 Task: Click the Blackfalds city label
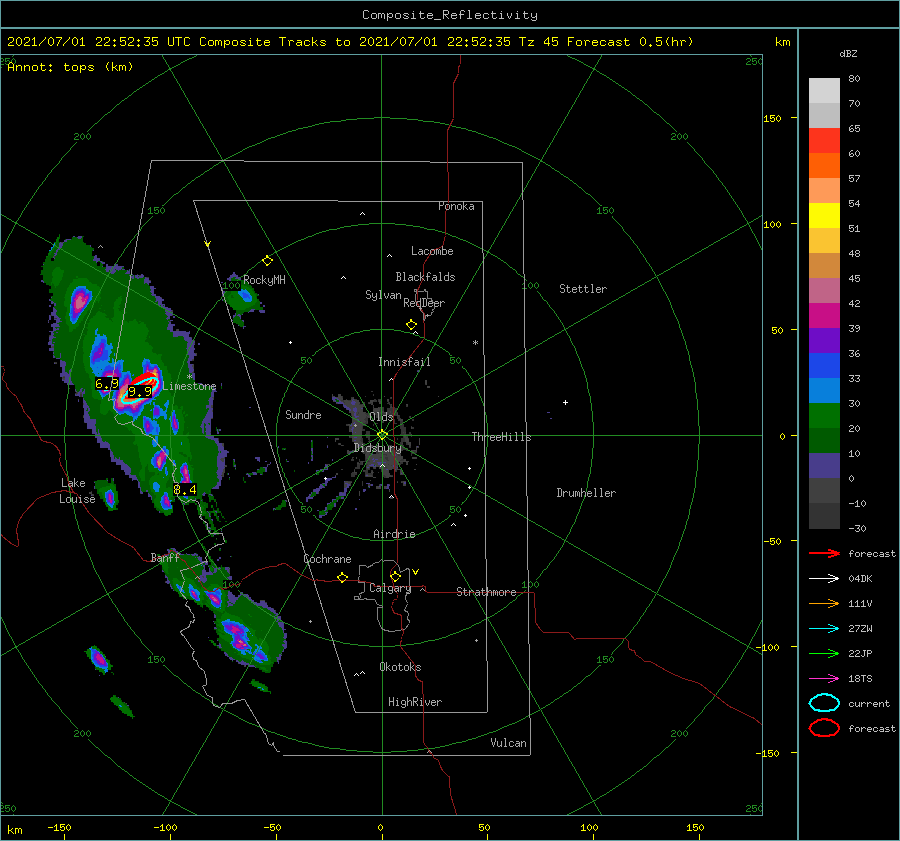click(425, 277)
